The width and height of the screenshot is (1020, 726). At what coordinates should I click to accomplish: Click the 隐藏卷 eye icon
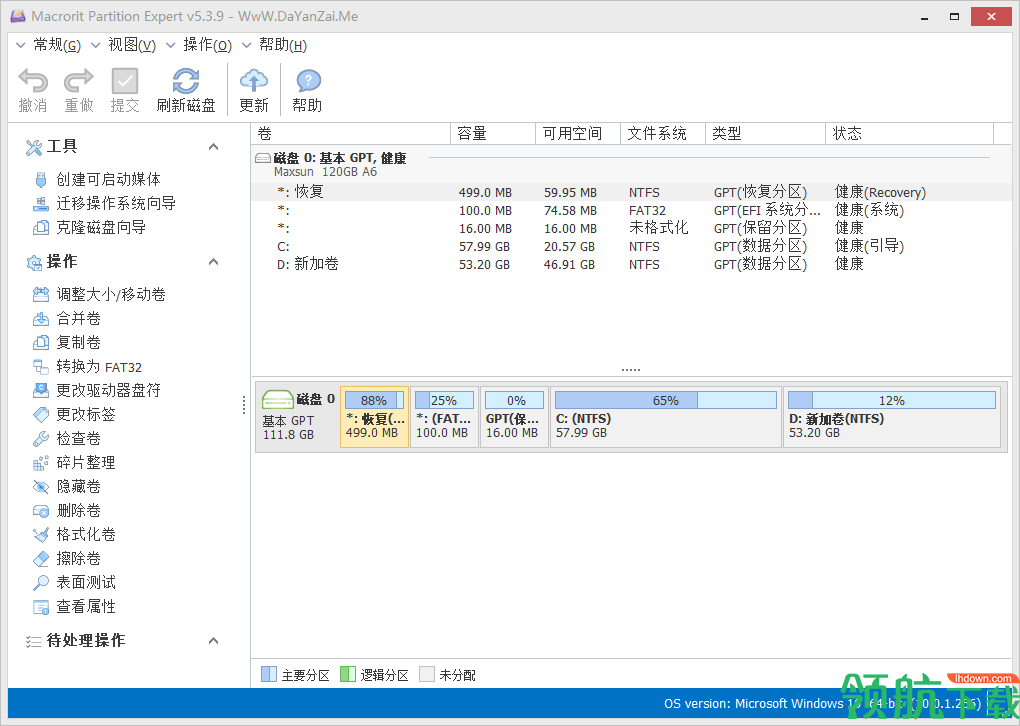coord(41,487)
